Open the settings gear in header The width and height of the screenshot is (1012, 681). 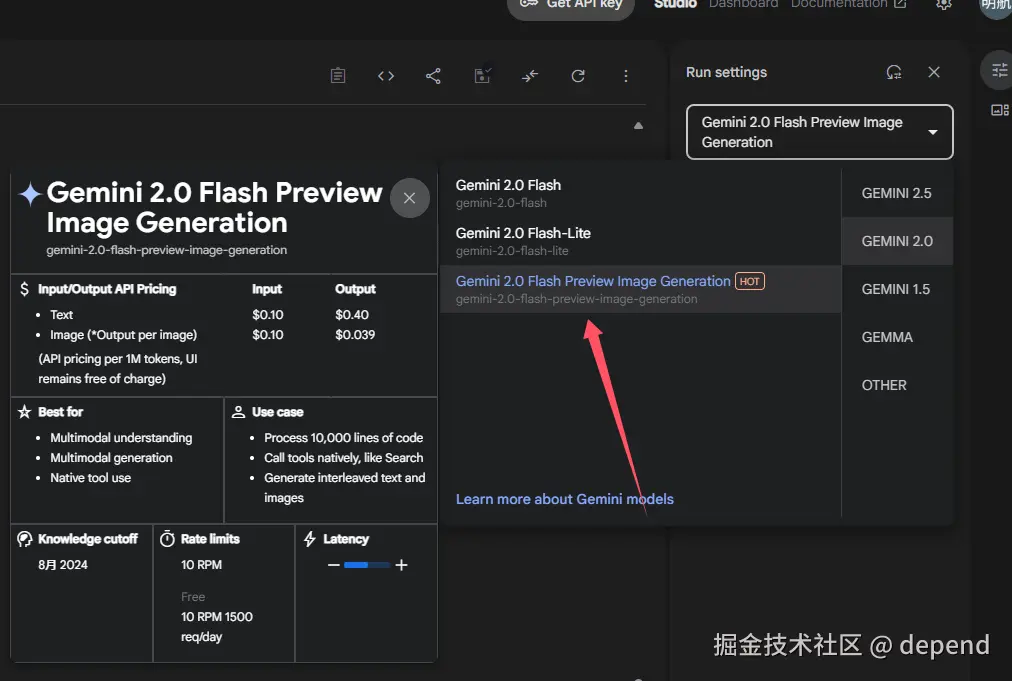coord(944,4)
